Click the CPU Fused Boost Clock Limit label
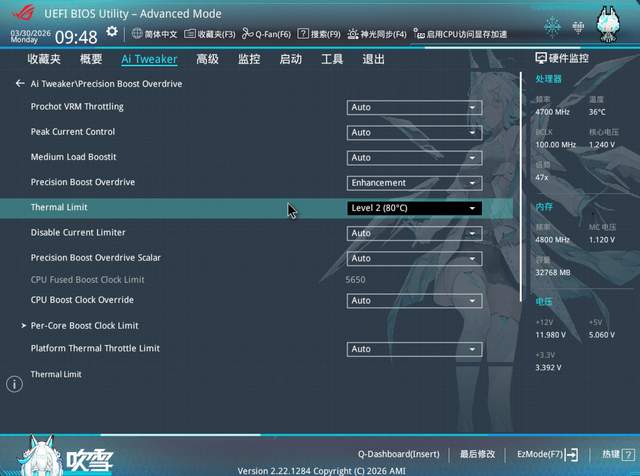This screenshot has height=476, width=640. pyautogui.click(x=87, y=280)
